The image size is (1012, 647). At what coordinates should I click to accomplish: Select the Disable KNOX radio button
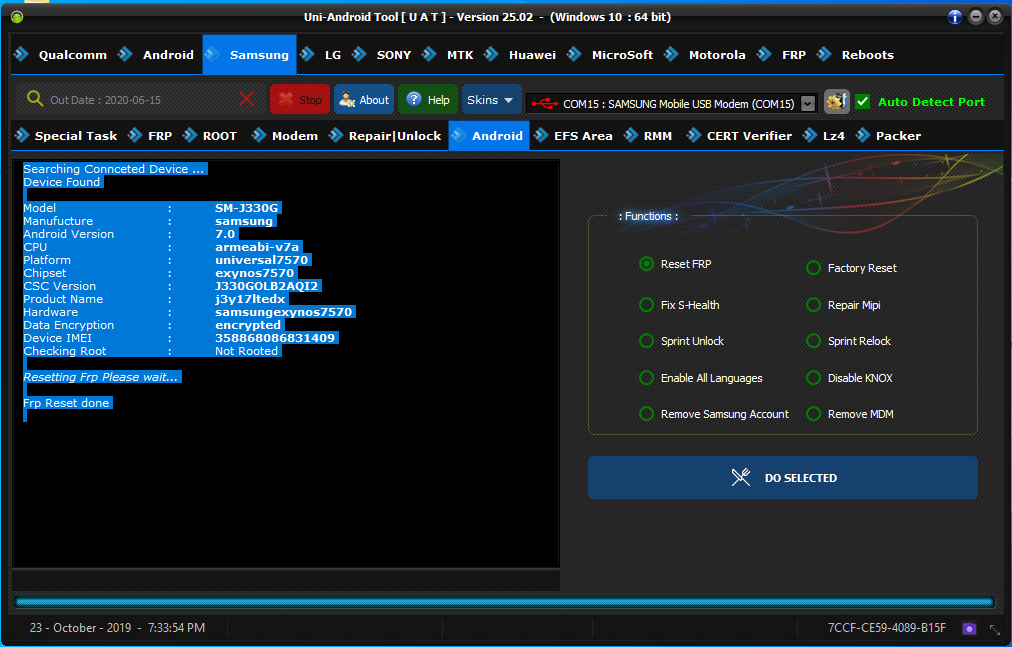pos(814,378)
